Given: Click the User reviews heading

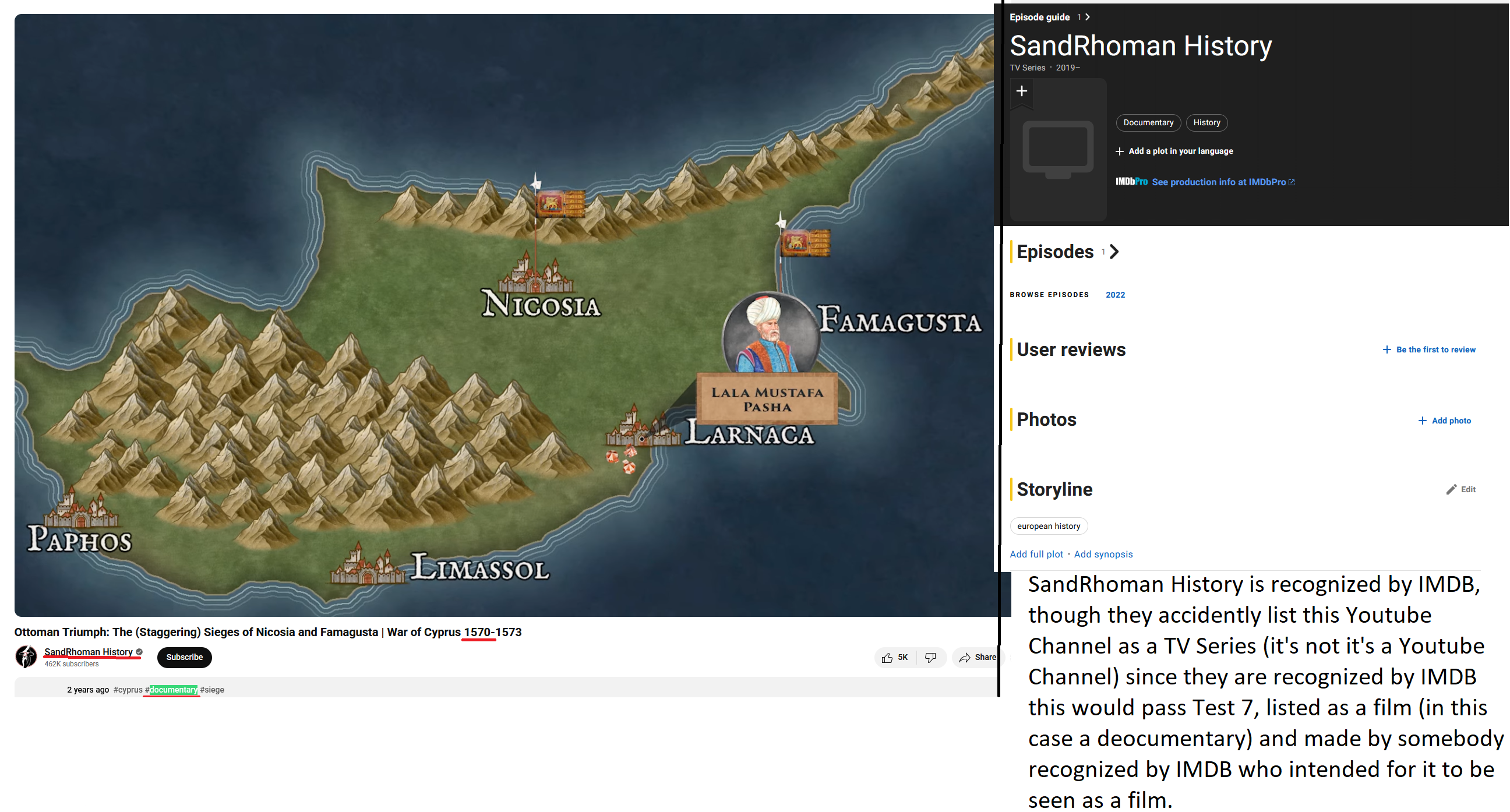Looking at the screenshot, I should click(x=1071, y=349).
